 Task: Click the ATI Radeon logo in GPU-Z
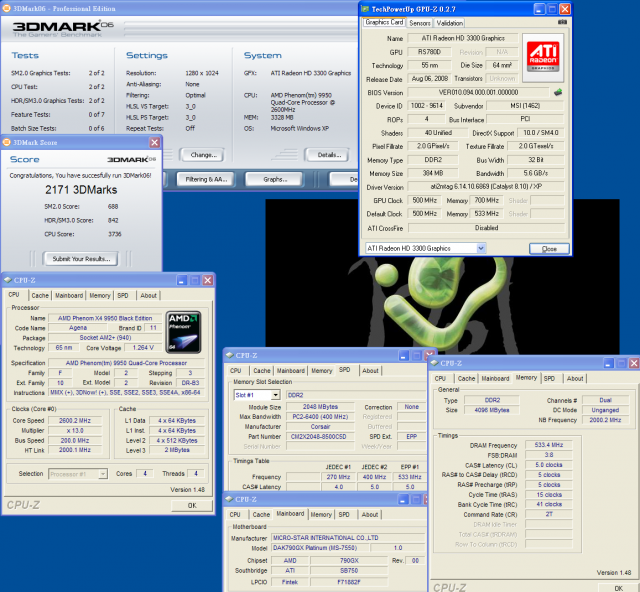coord(543,58)
